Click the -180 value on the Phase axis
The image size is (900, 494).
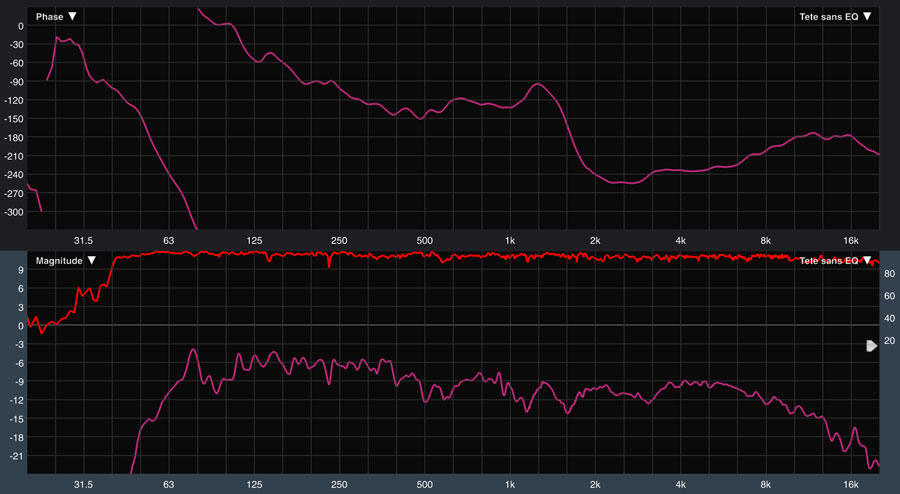coord(13,138)
